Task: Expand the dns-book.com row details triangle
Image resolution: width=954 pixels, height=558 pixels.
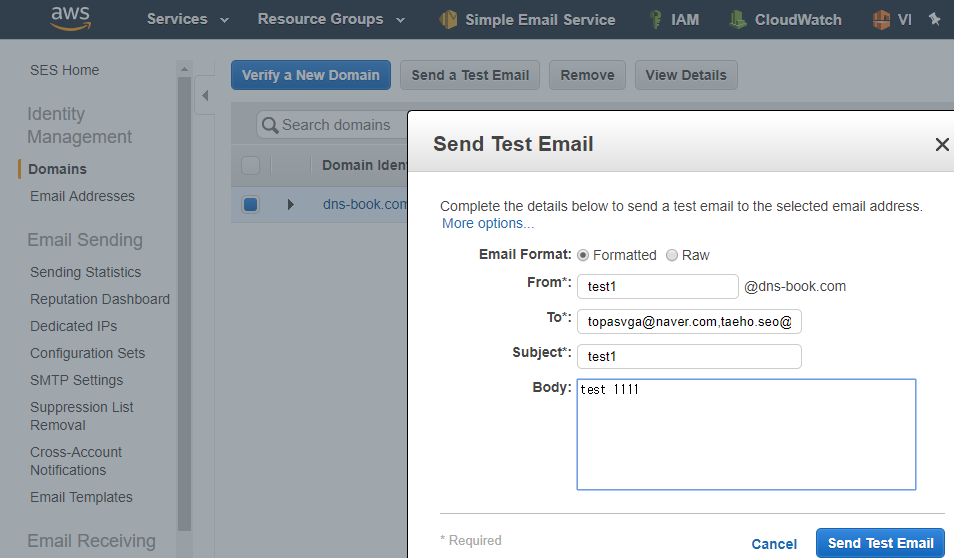Action: [x=290, y=204]
